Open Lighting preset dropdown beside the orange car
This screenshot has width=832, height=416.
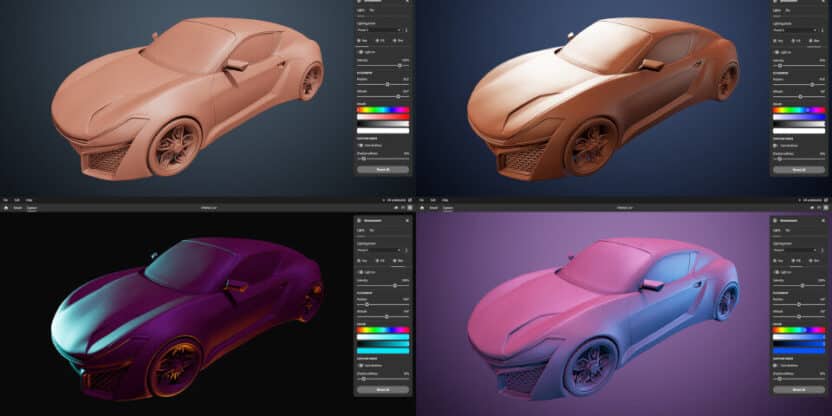click(x=795, y=30)
